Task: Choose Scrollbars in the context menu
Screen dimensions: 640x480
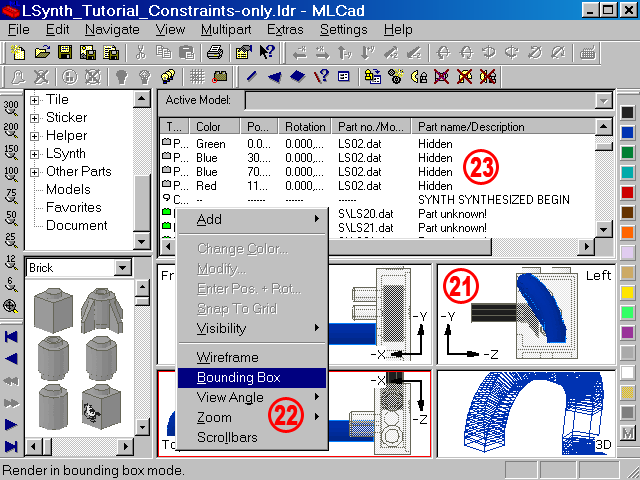Action: point(252,437)
